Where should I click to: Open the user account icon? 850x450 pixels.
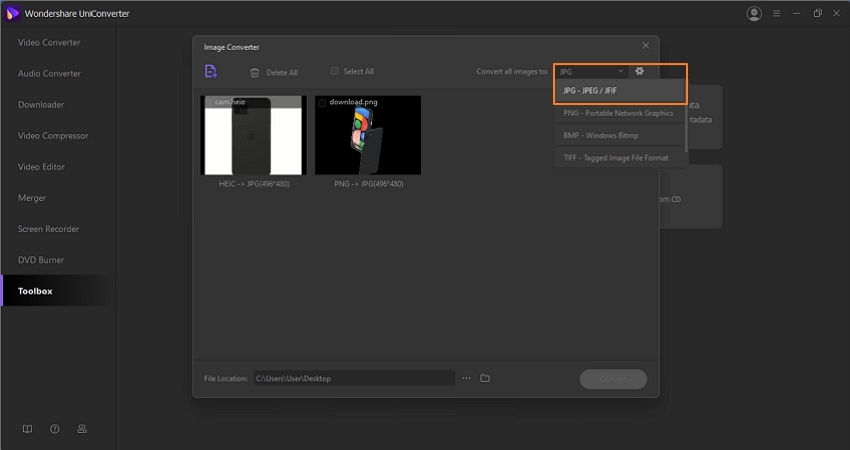(754, 14)
